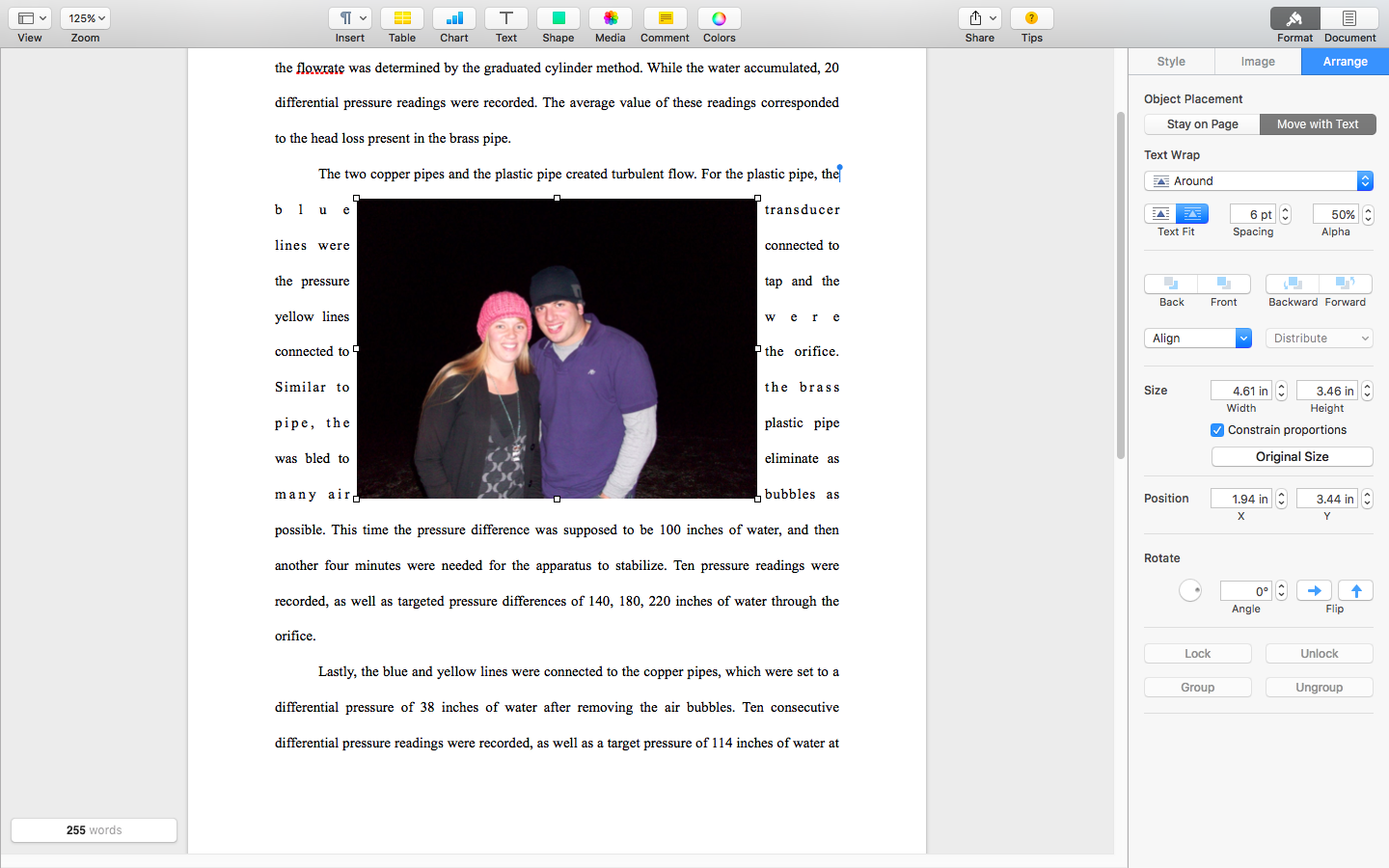1389x868 pixels.
Task: Click the Angle 0° field
Action: click(x=1246, y=590)
